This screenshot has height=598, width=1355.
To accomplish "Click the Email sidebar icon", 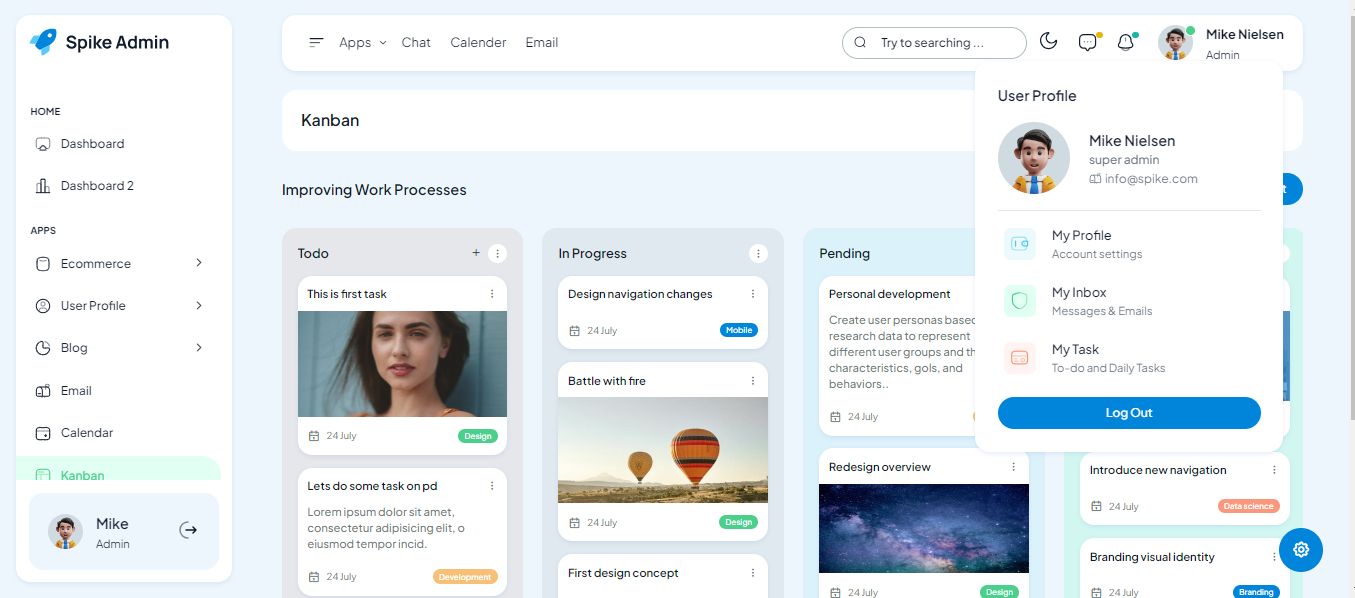I will (42, 391).
